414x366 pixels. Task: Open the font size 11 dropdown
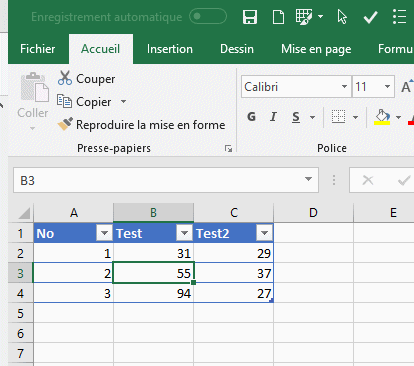click(387, 87)
